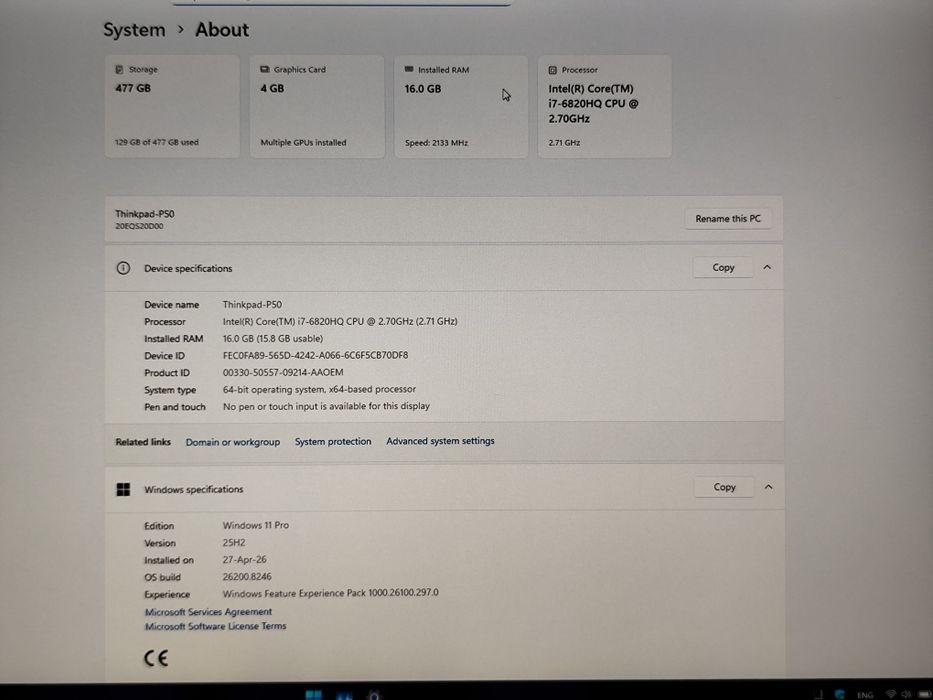
Task: Click the ENG language indicator in taskbar
Action: coord(865,695)
